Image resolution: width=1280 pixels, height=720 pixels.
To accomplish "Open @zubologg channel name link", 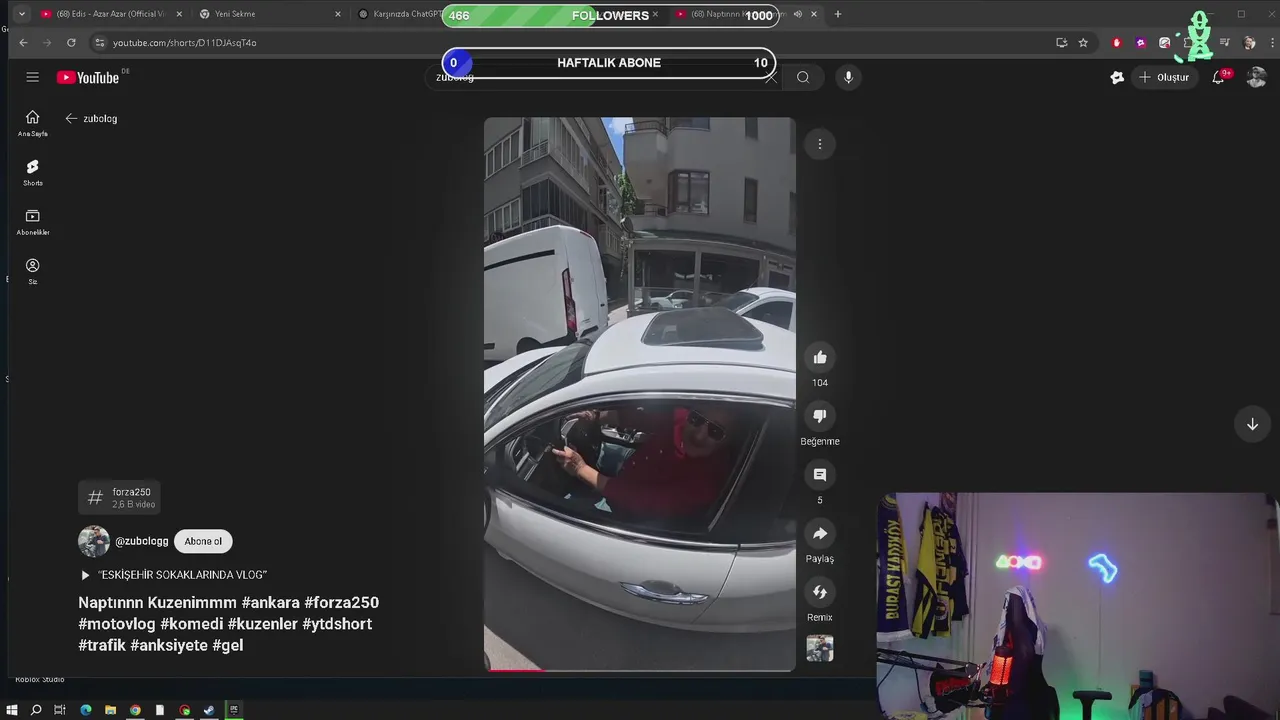I will click(142, 541).
